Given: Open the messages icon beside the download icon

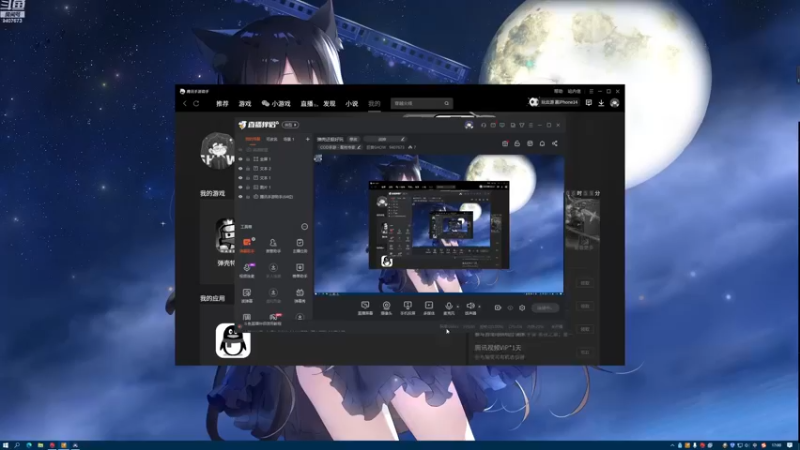Looking at the screenshot, I should point(589,103).
